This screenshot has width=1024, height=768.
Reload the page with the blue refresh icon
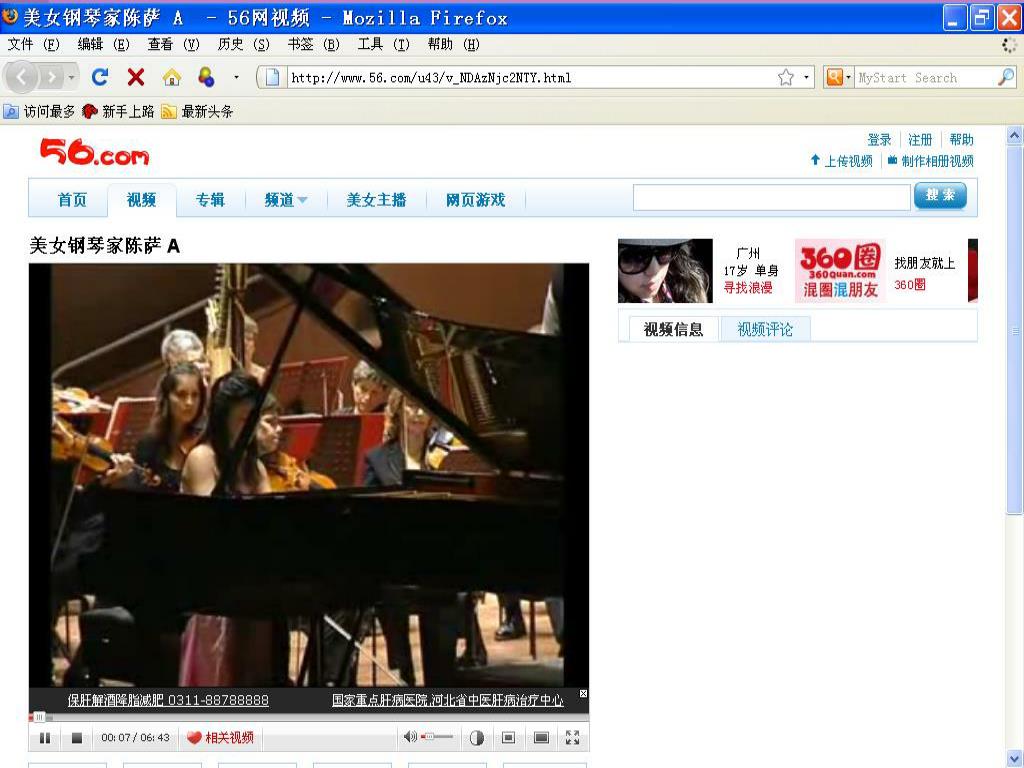(x=100, y=78)
